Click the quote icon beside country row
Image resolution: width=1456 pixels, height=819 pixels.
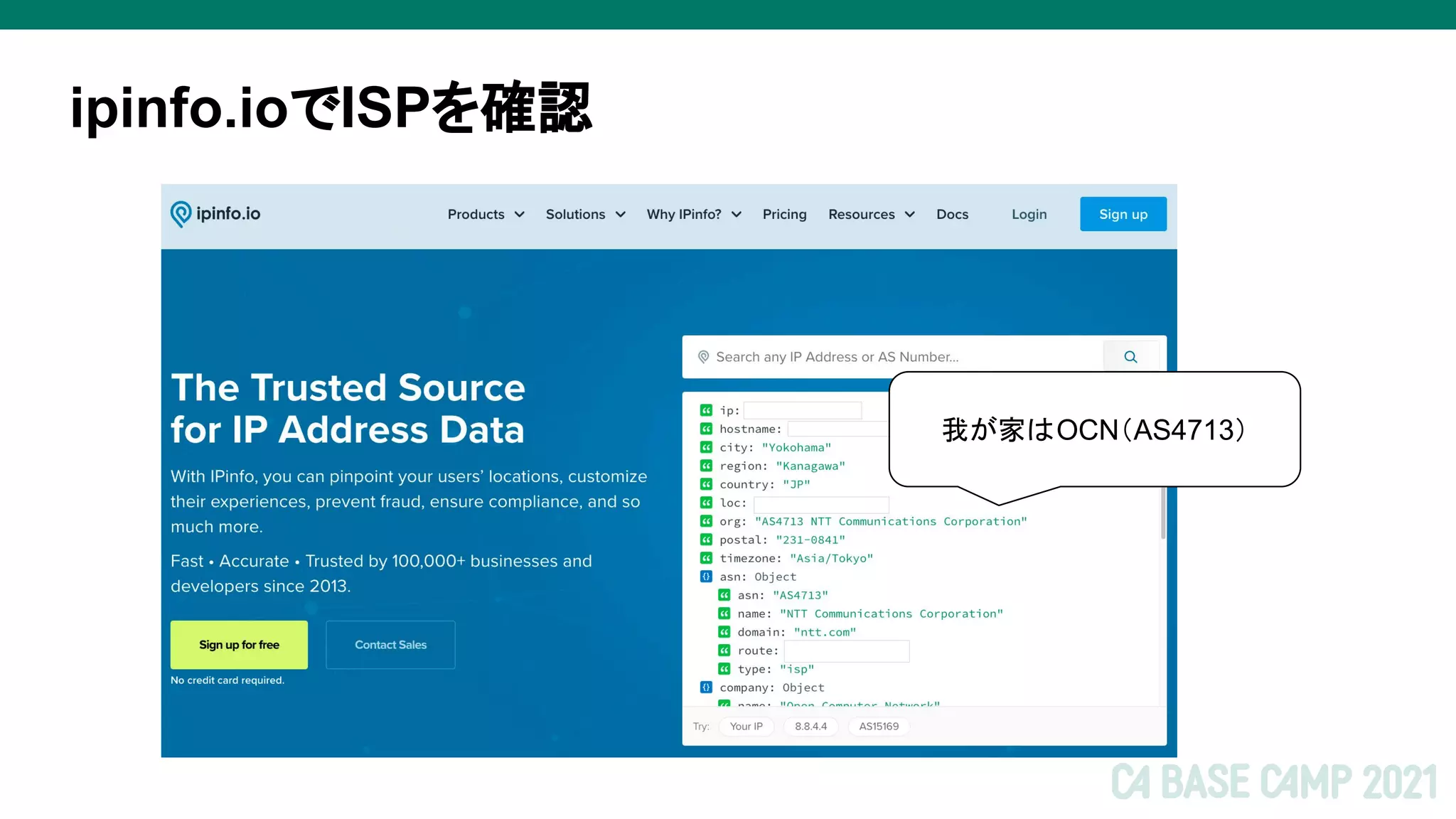pyautogui.click(x=706, y=484)
